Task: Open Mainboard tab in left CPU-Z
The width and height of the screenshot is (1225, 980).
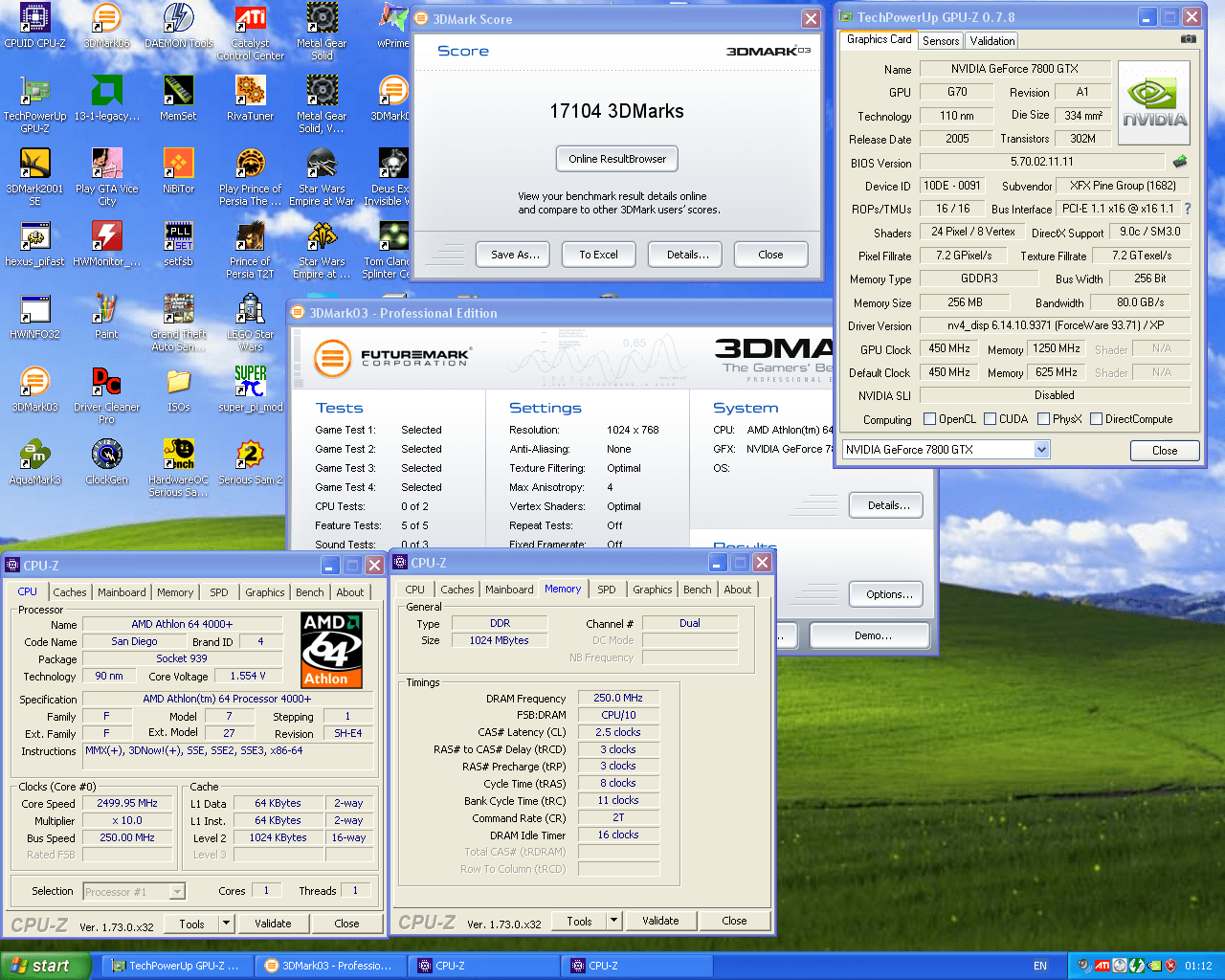Action: [x=122, y=592]
